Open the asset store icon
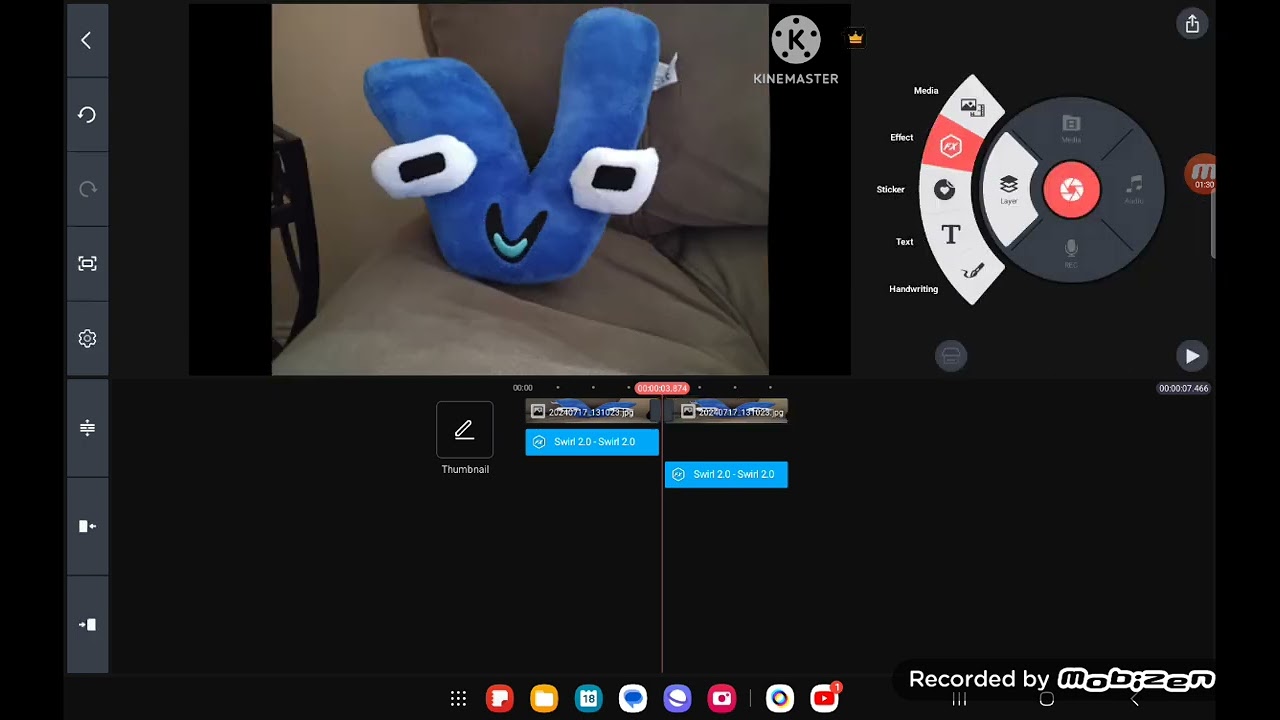The height and width of the screenshot is (720, 1280). click(951, 356)
